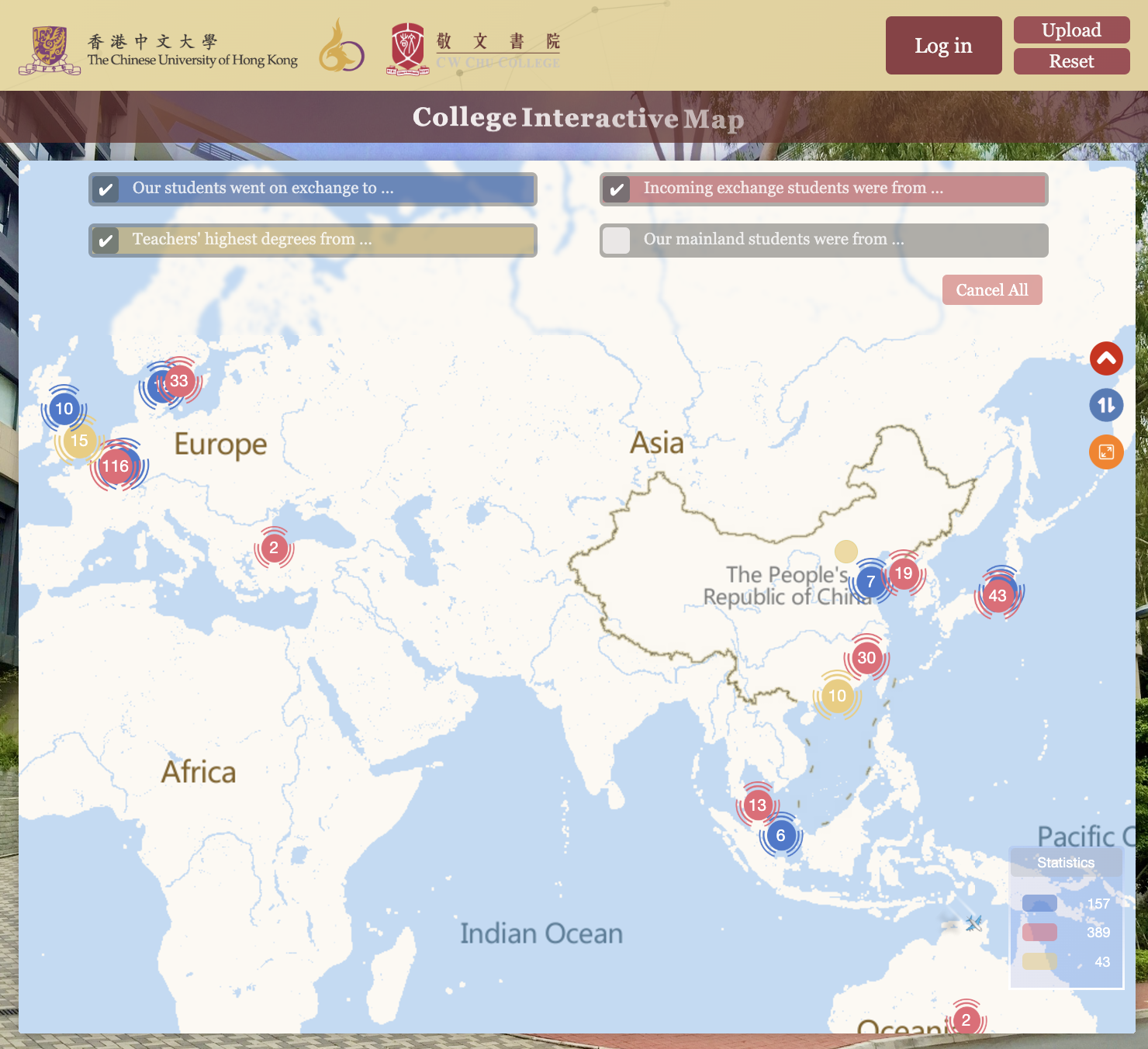Check 'Our mainland students were from' checkbox

click(617, 241)
